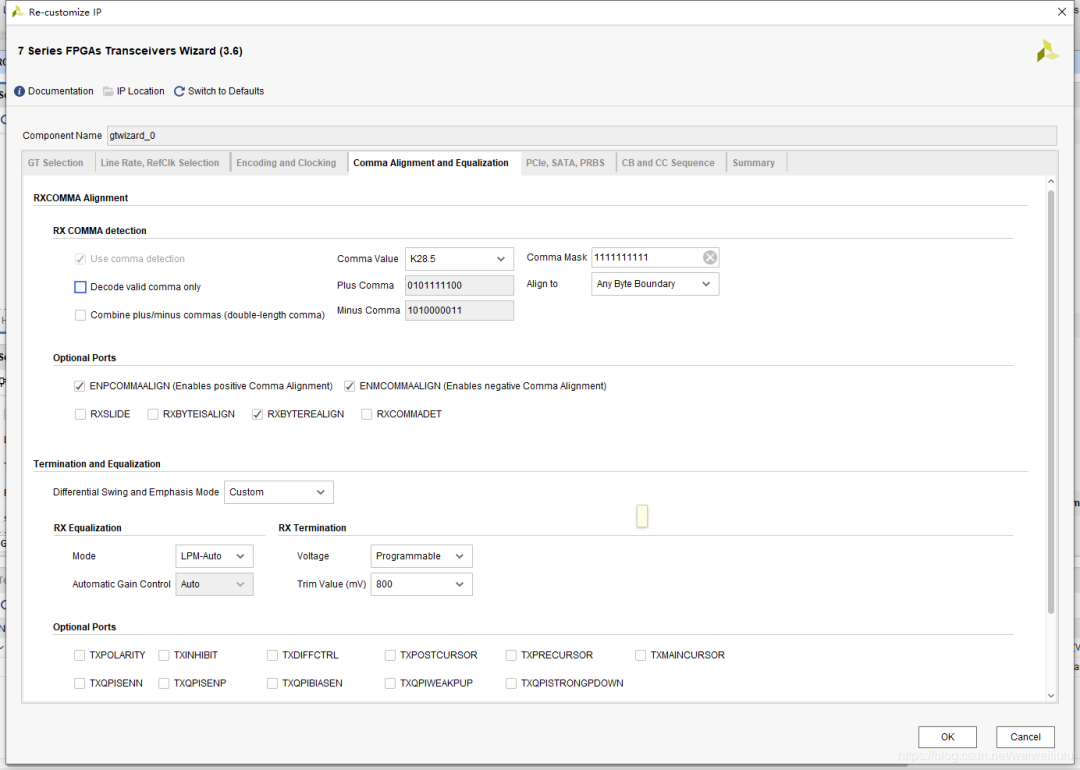Click the scrollbar down arrow

(x=1051, y=696)
